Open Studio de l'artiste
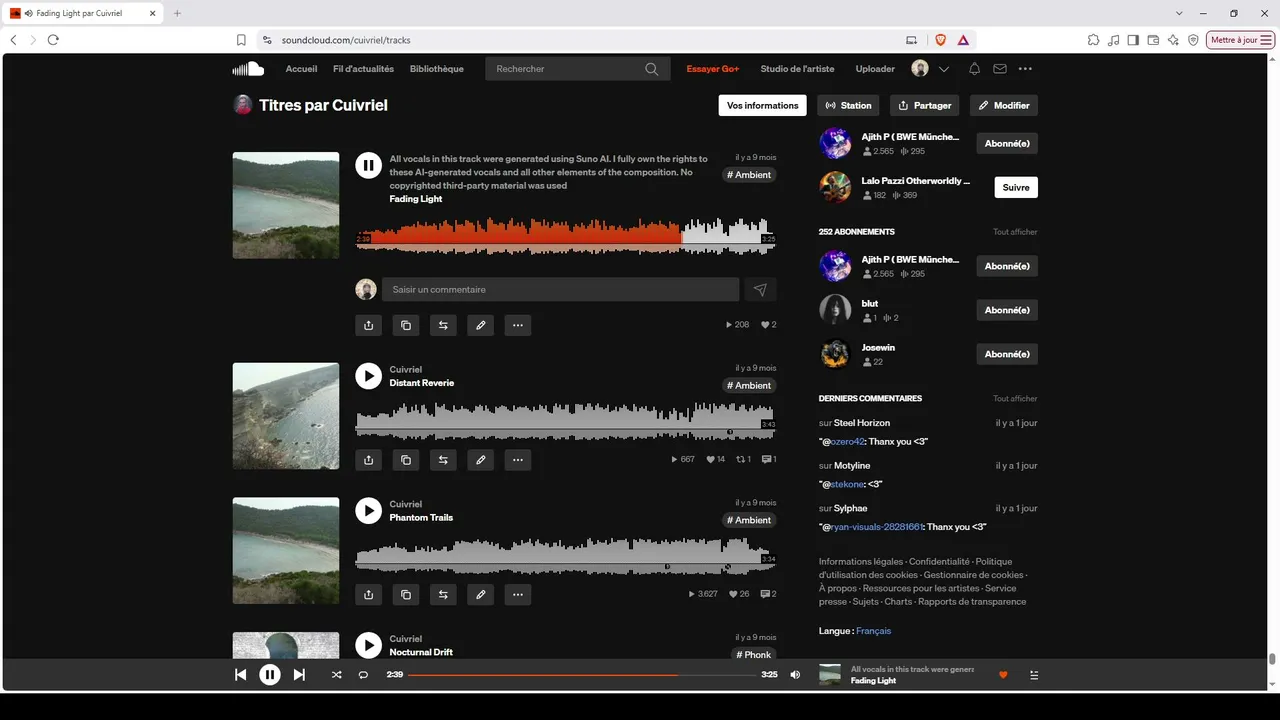The height and width of the screenshot is (720, 1280). click(x=797, y=69)
